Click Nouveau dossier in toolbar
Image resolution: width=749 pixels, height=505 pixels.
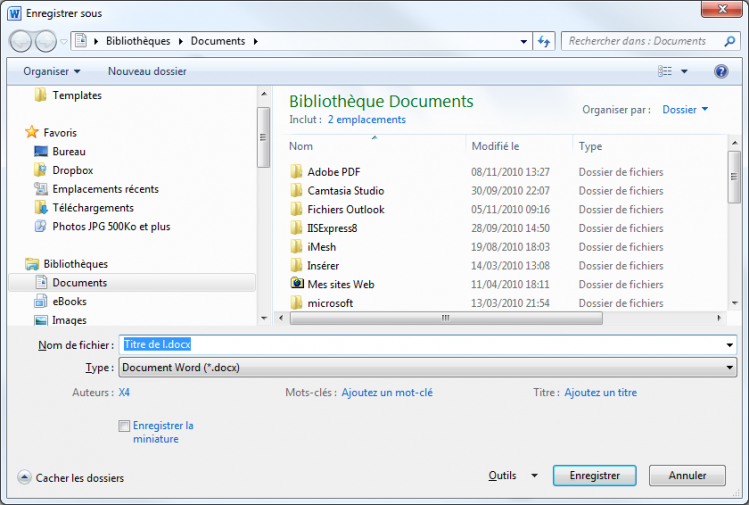[x=147, y=71]
